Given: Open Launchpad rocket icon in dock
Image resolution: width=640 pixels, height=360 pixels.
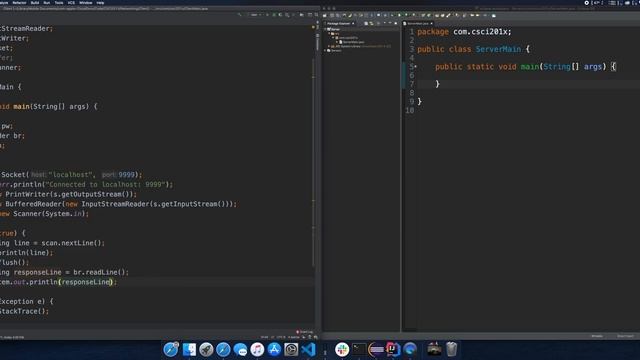Looking at the screenshot, I should (x=206, y=349).
